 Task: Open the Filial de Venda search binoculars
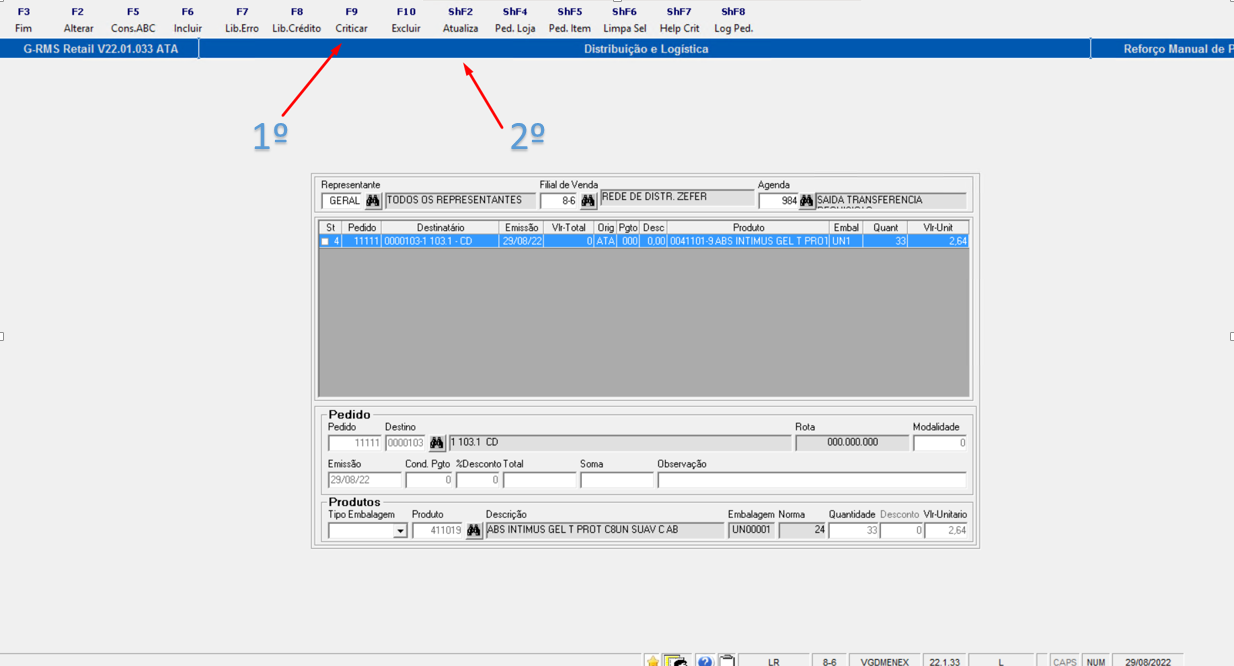pos(588,200)
